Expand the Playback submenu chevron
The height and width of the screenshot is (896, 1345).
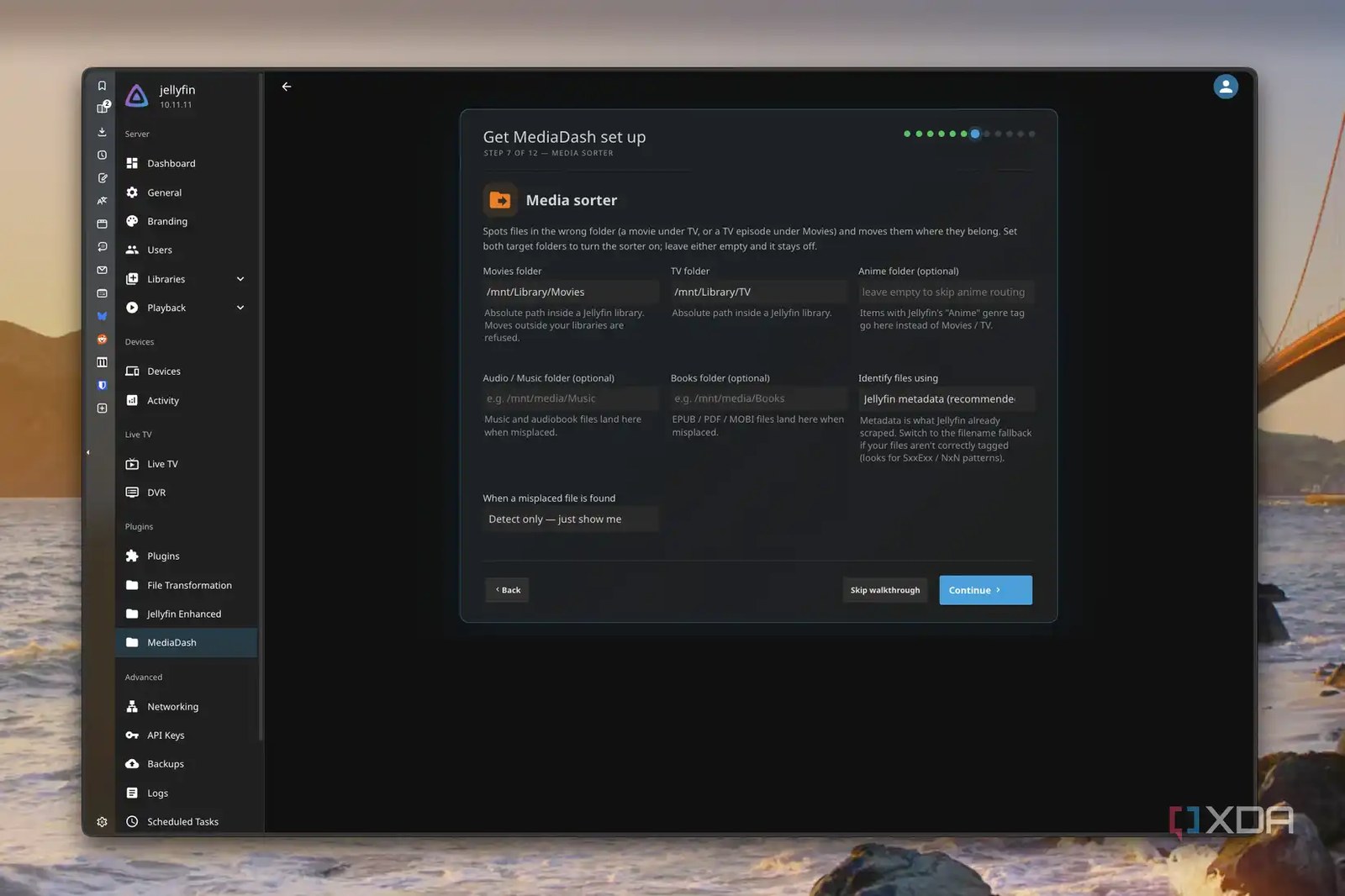[x=240, y=308]
